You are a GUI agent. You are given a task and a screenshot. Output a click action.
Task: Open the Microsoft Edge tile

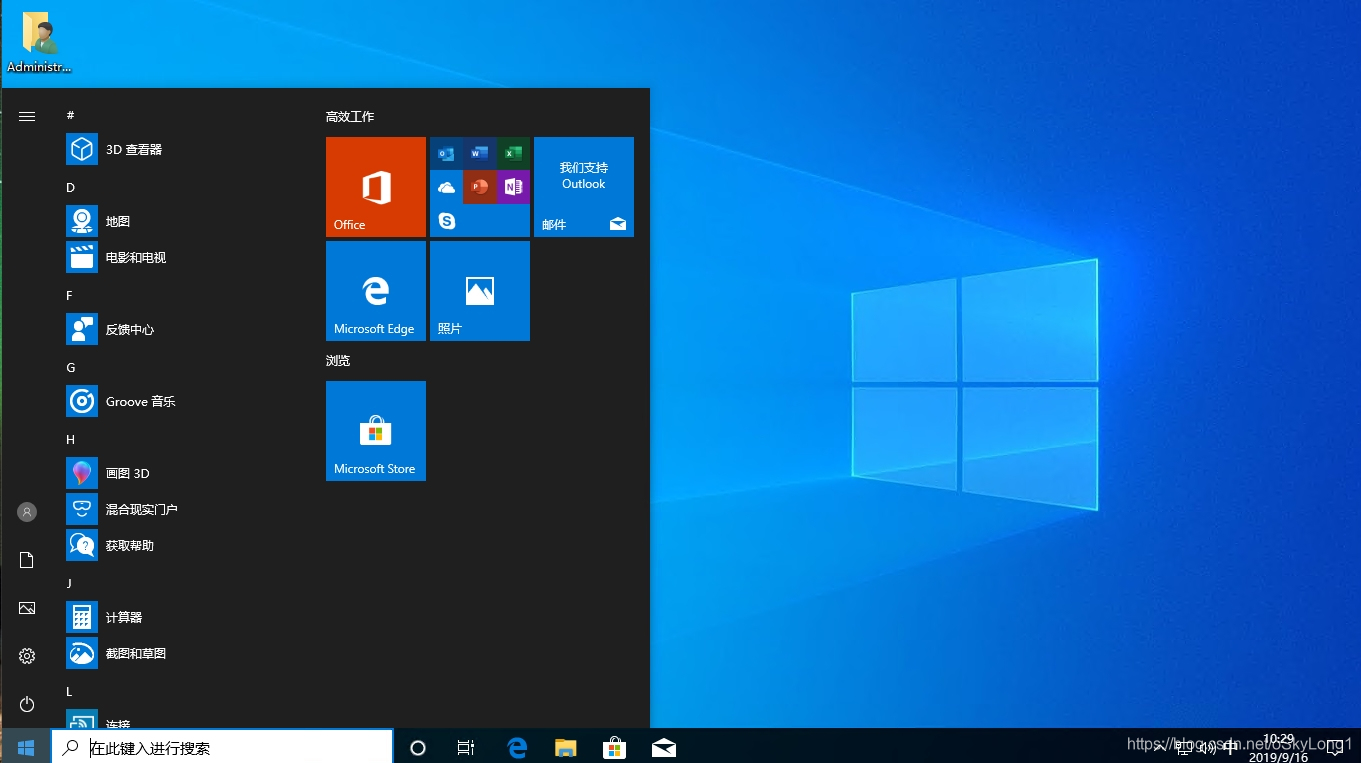(376, 291)
